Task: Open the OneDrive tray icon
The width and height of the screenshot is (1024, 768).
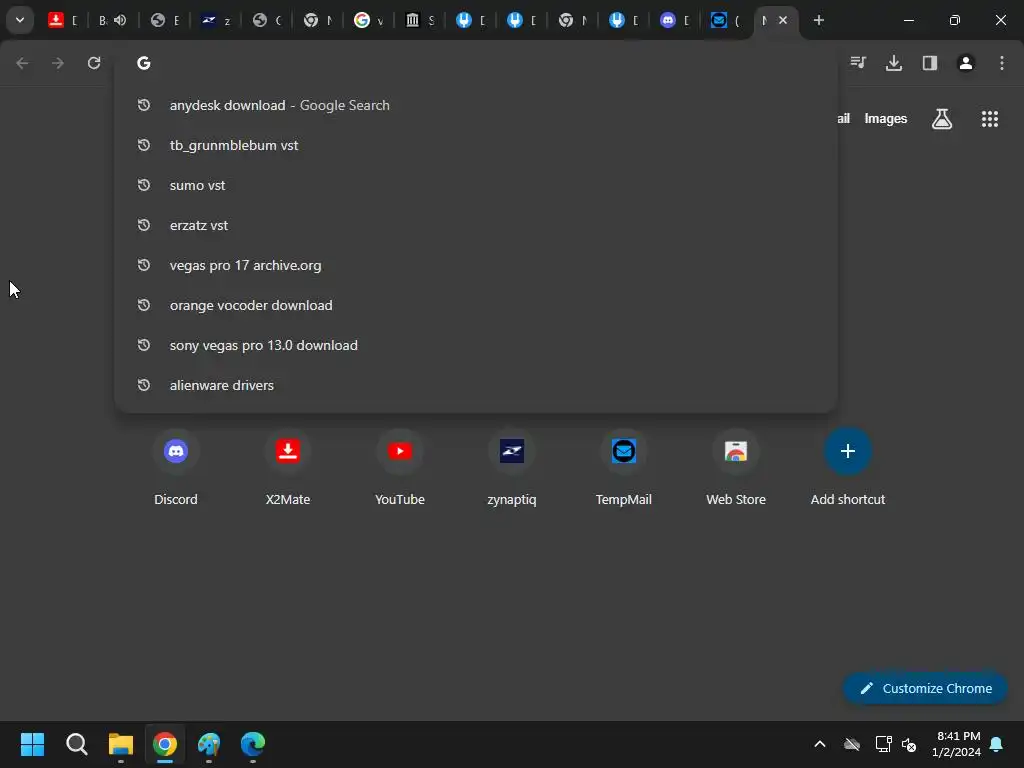Action: [852, 744]
